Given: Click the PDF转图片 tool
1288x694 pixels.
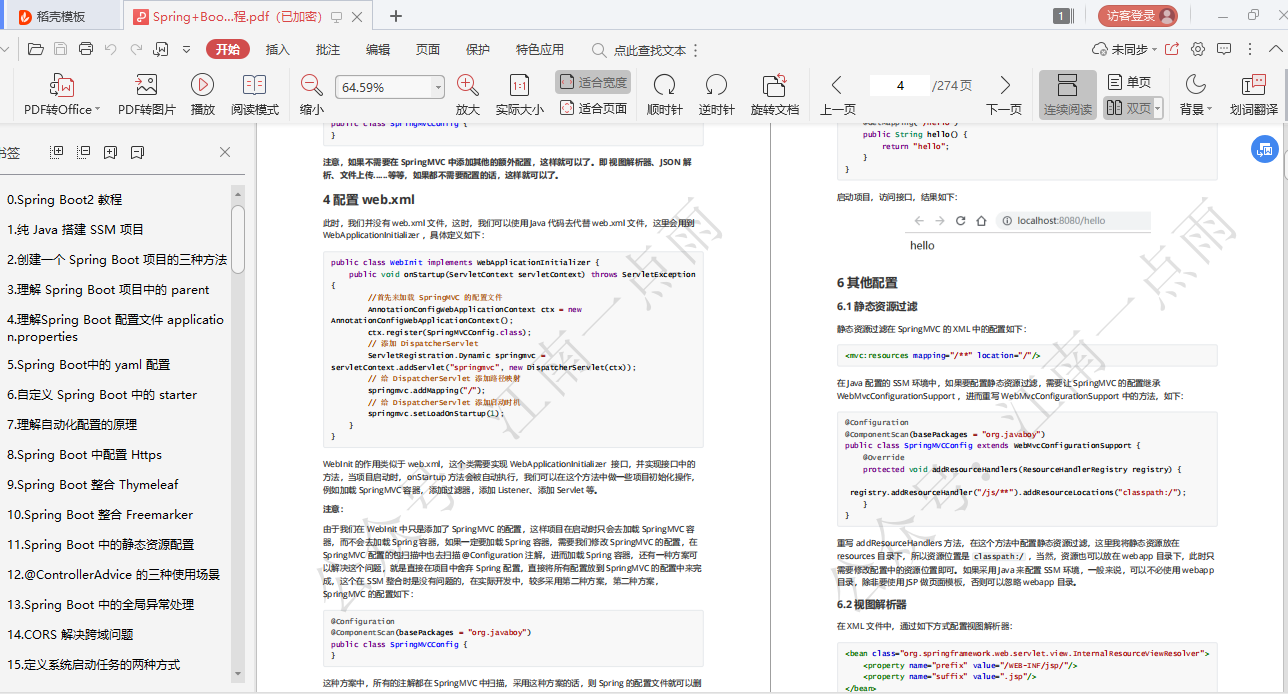Looking at the screenshot, I should 147,95.
